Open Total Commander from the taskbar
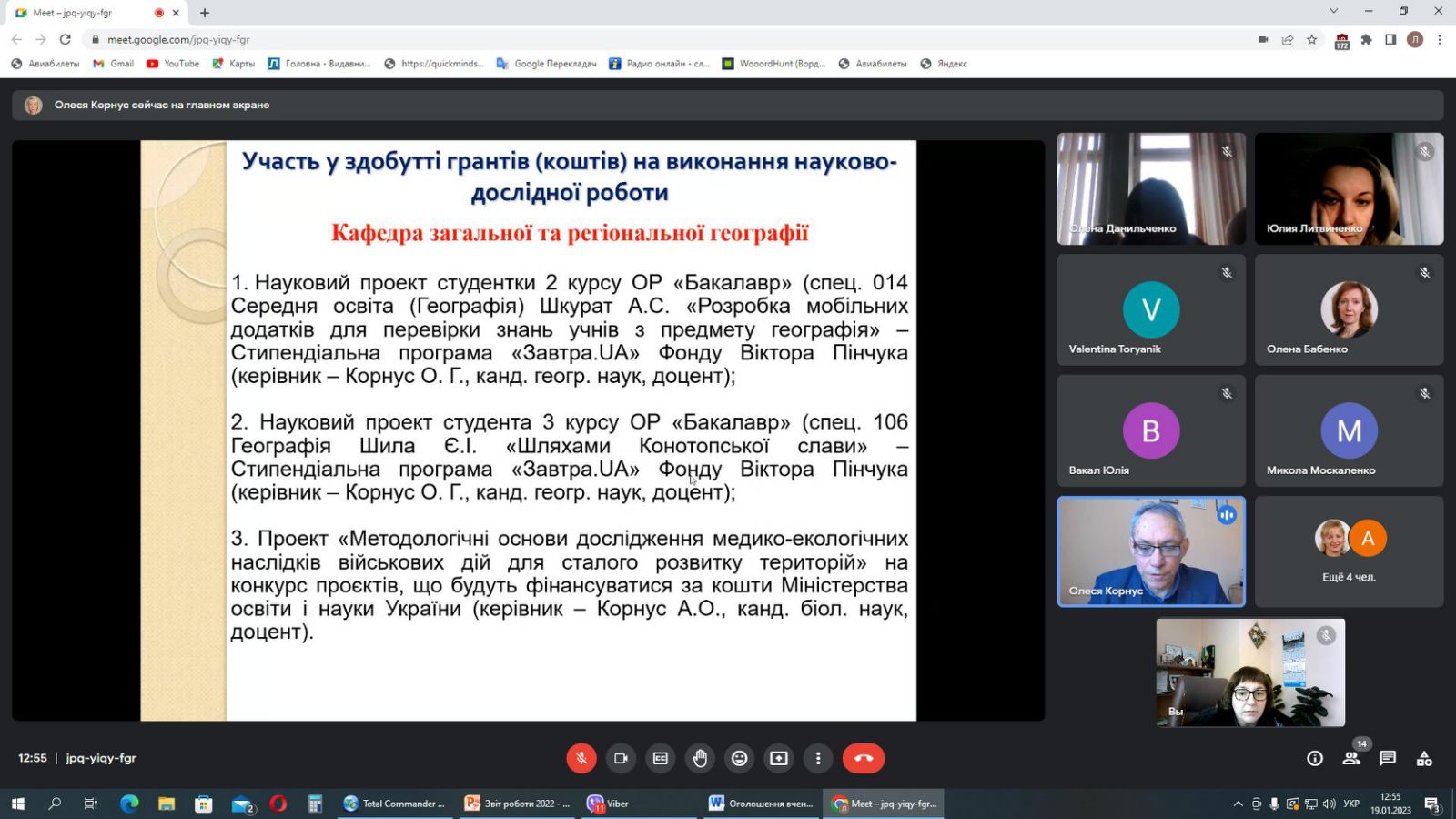 coord(395,804)
